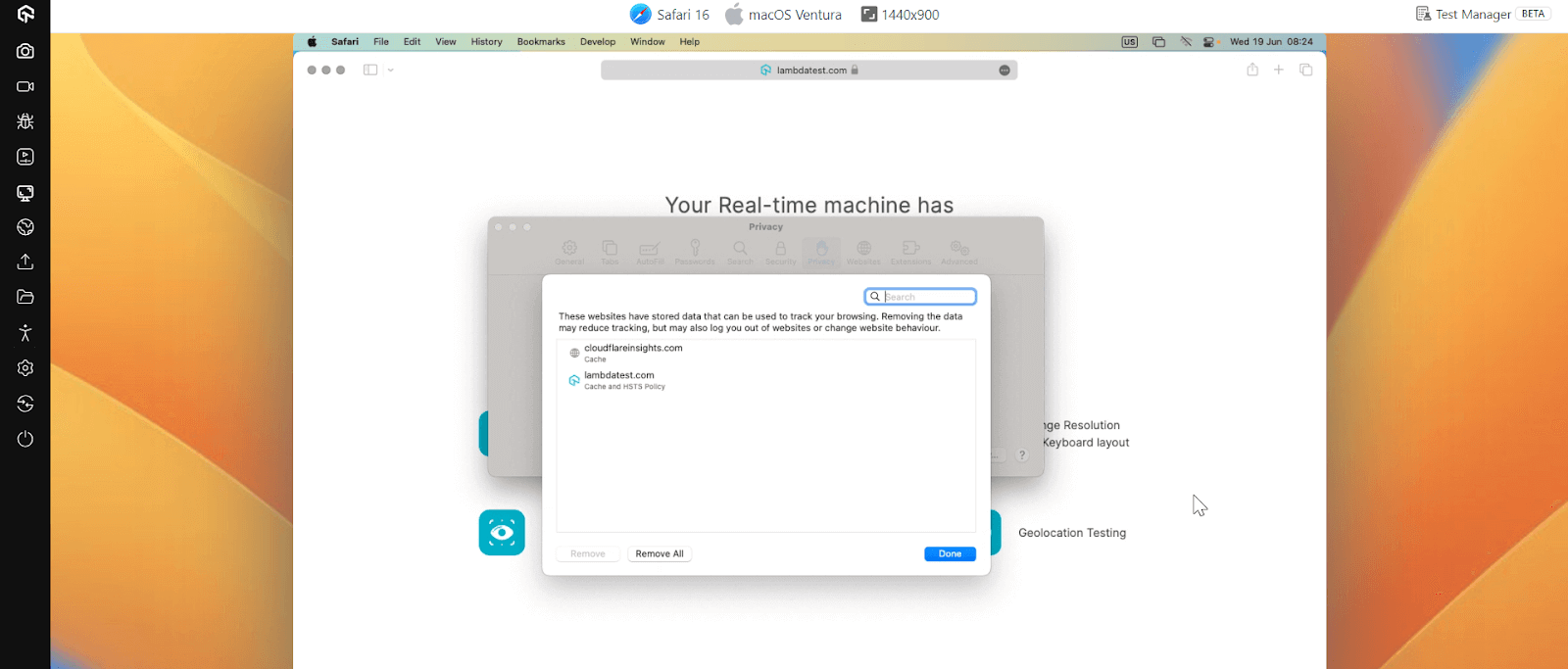1568x669 pixels.
Task: Start video recording from the sidebar
Action: (25, 86)
